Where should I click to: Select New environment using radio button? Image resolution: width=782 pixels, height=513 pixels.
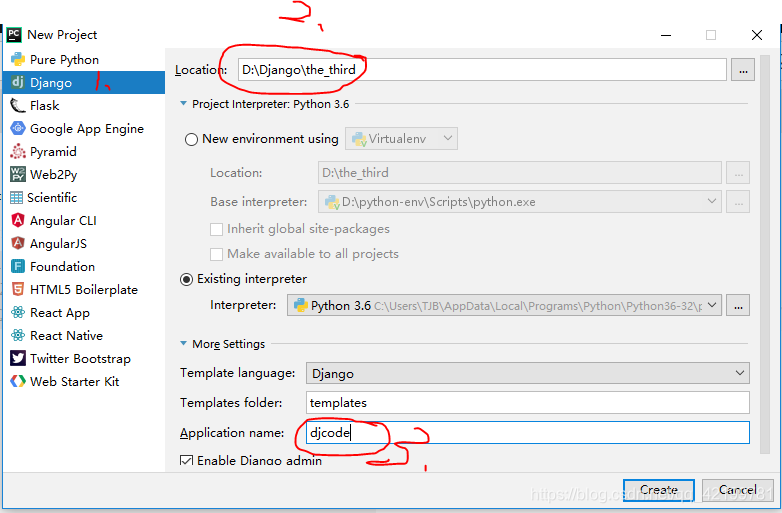192,139
